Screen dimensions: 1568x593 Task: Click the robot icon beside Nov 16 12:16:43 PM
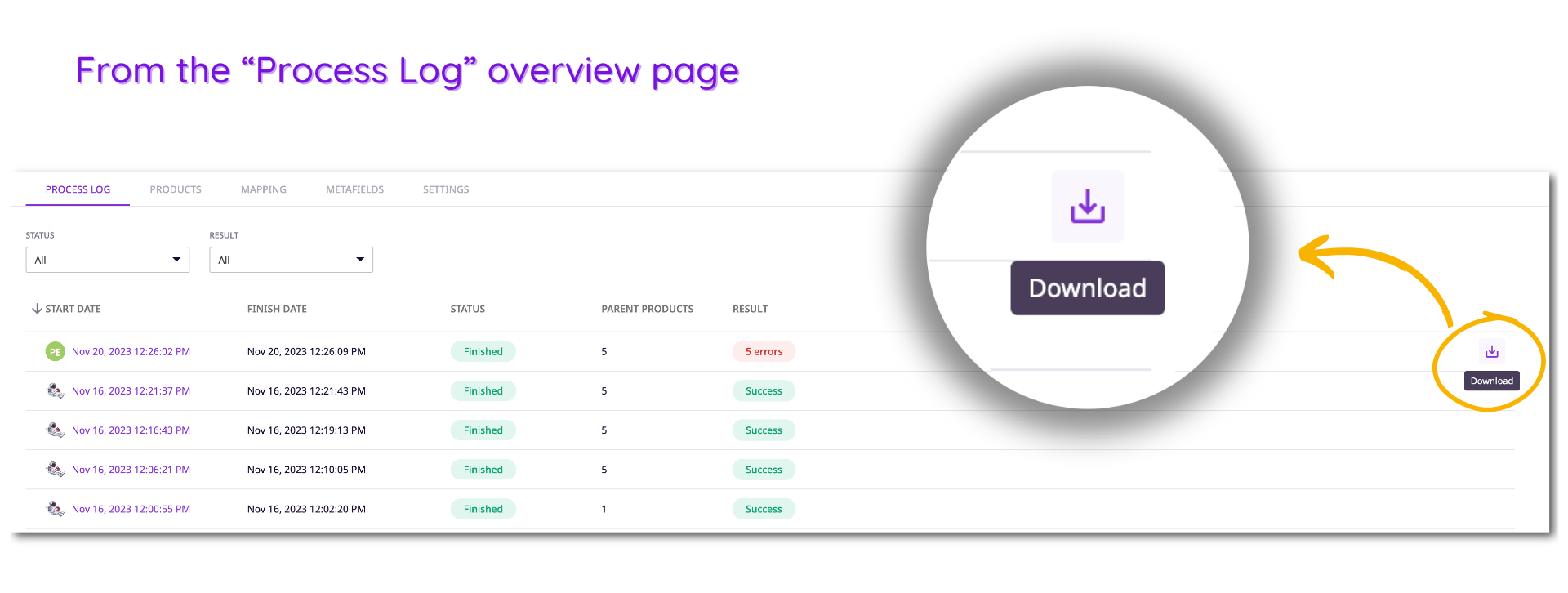pyautogui.click(x=55, y=430)
